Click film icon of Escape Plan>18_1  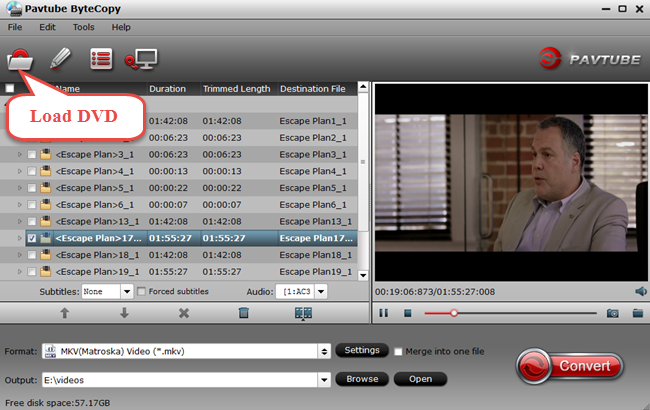click(46, 255)
